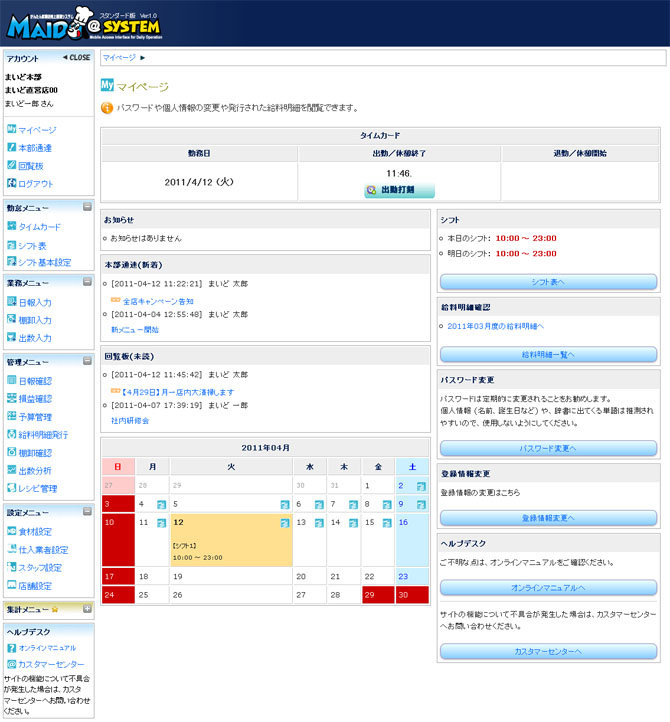The width and height of the screenshot is (670, 722).
Task: Click shift icon on calendar day 12
Action: pos(285,523)
